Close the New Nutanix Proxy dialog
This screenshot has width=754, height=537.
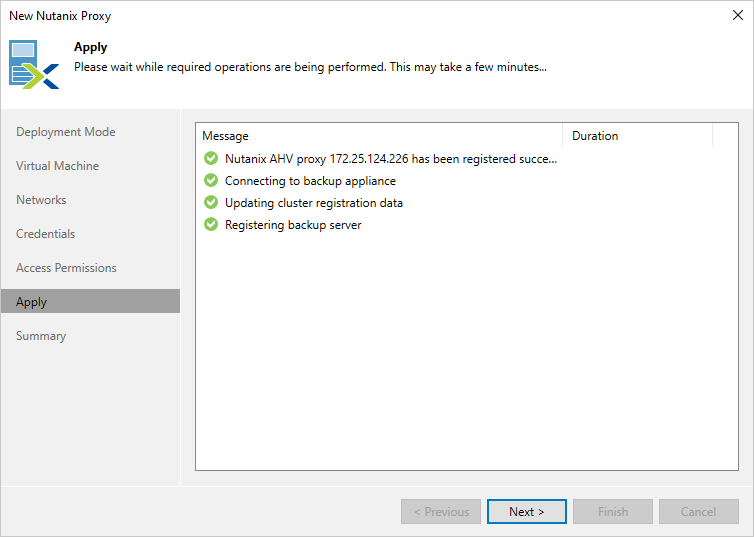coord(738,15)
